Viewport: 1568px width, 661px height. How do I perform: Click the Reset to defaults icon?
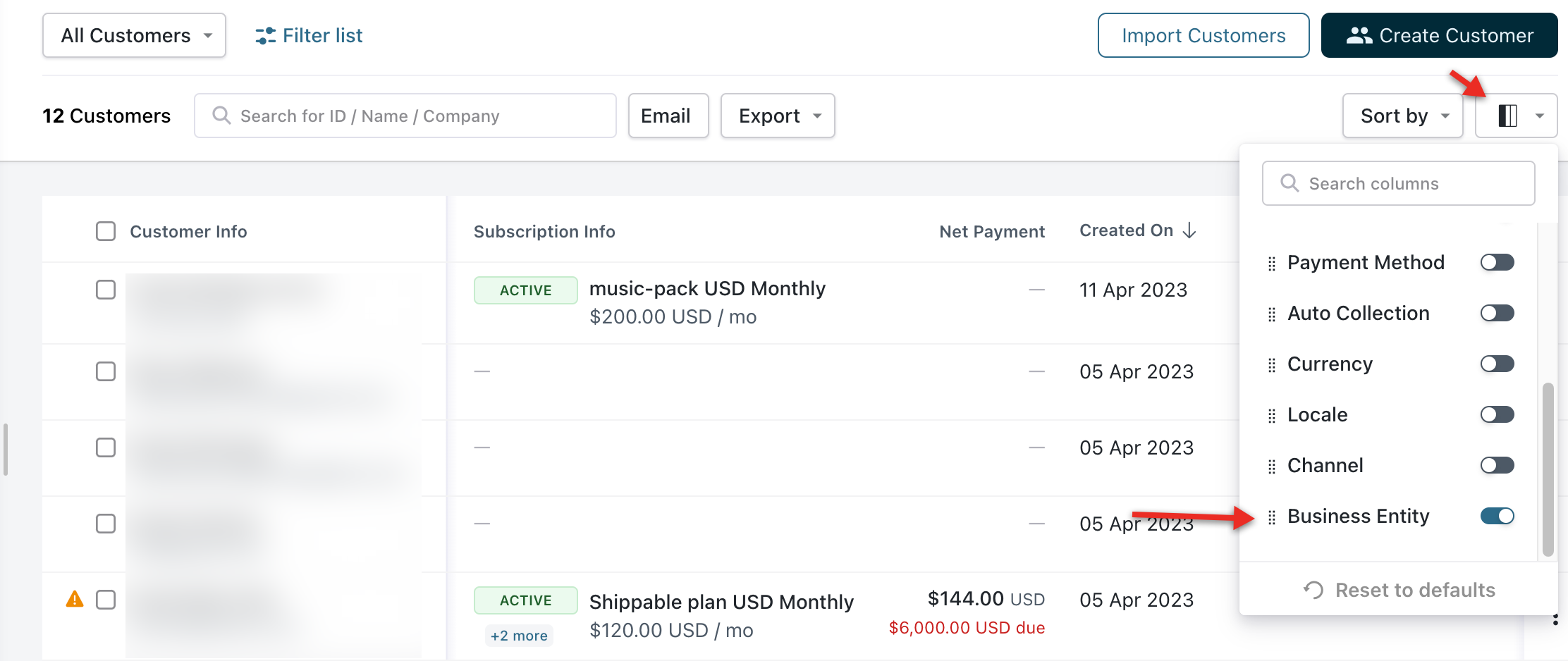tap(1313, 590)
